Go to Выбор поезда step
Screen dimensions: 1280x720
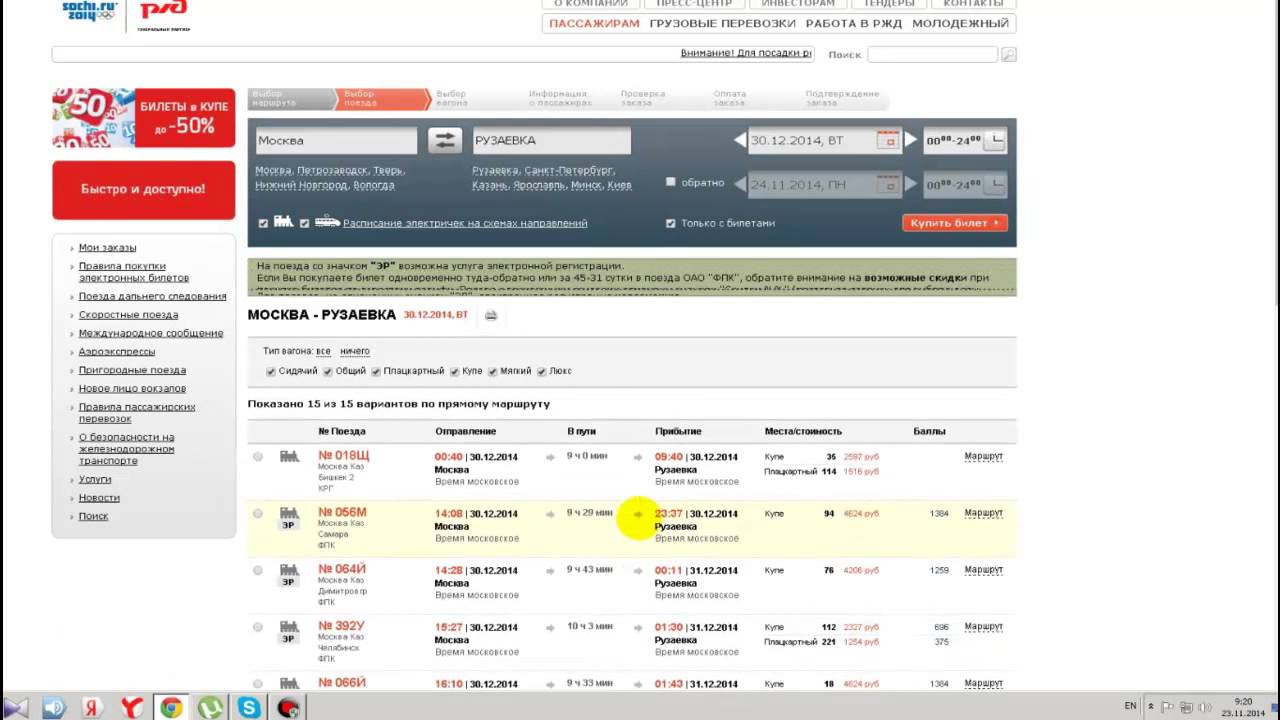pyautogui.click(x=383, y=98)
